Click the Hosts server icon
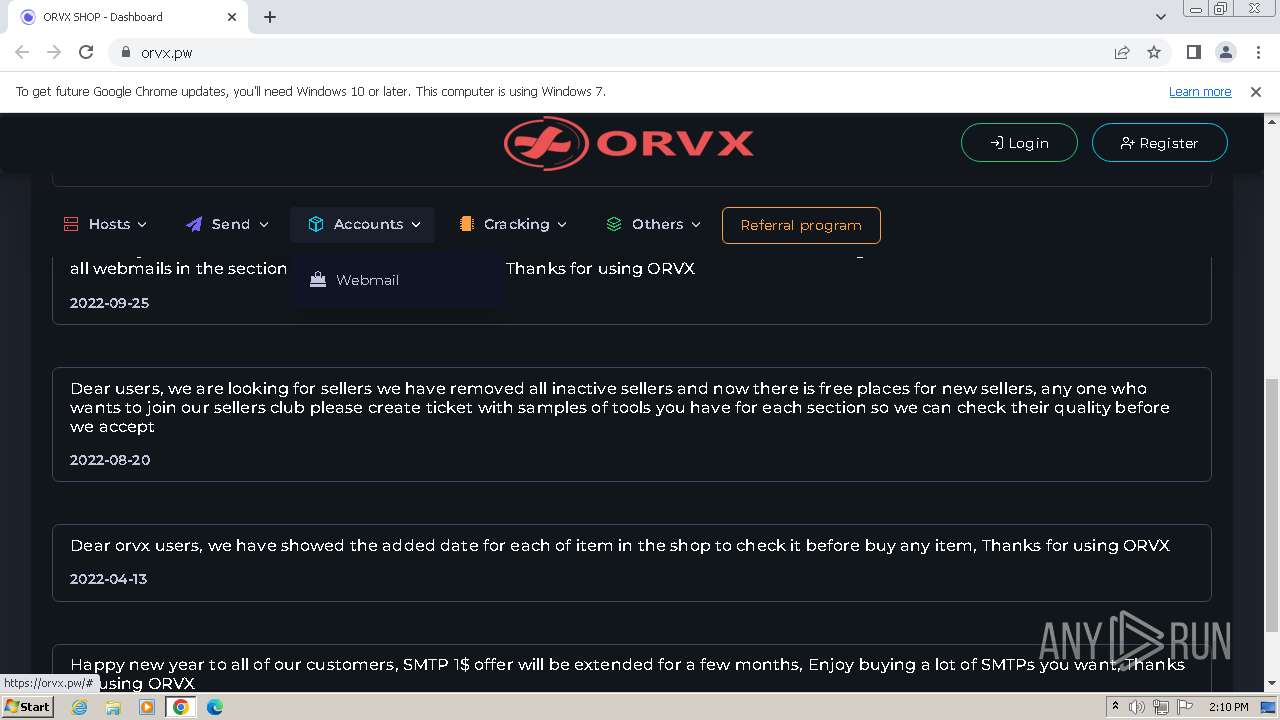Image resolution: width=1280 pixels, height=720 pixels. click(x=71, y=224)
